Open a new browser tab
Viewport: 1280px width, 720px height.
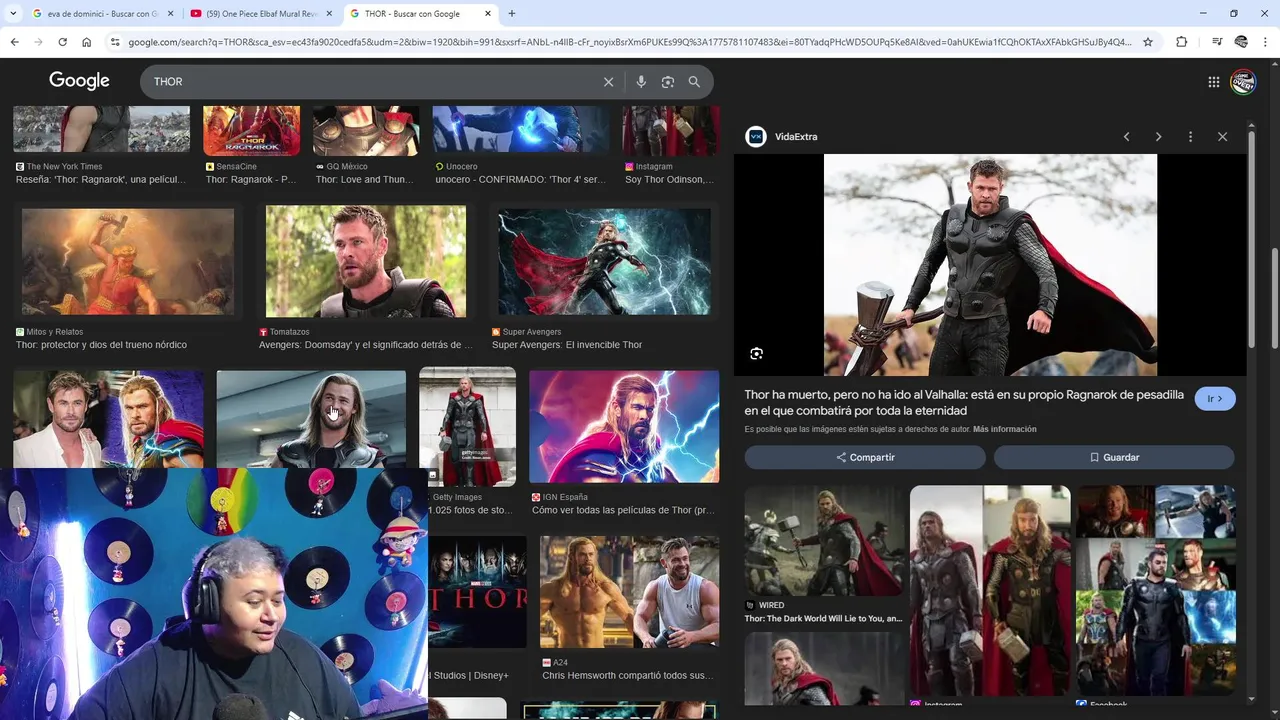pyautogui.click(x=512, y=14)
